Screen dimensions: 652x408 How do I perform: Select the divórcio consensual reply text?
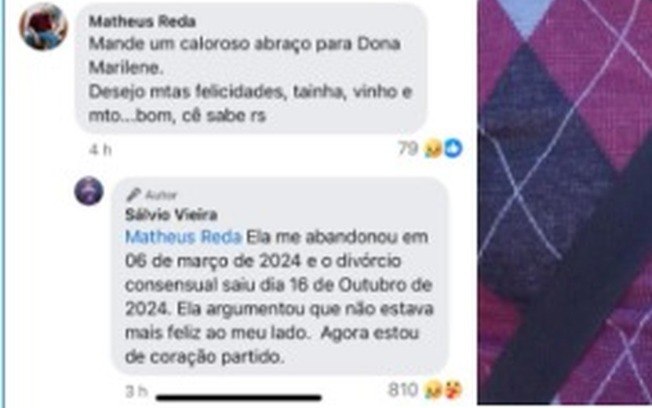(x=279, y=297)
